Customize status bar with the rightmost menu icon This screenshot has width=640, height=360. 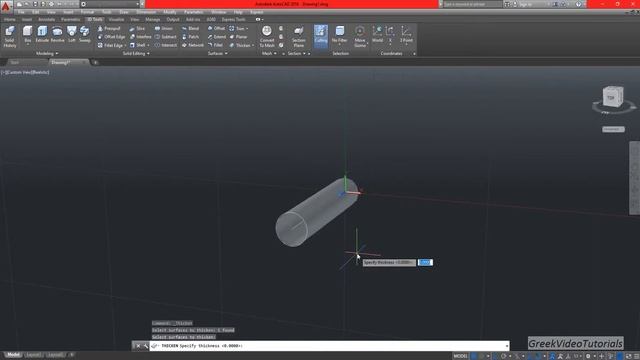[636, 356]
